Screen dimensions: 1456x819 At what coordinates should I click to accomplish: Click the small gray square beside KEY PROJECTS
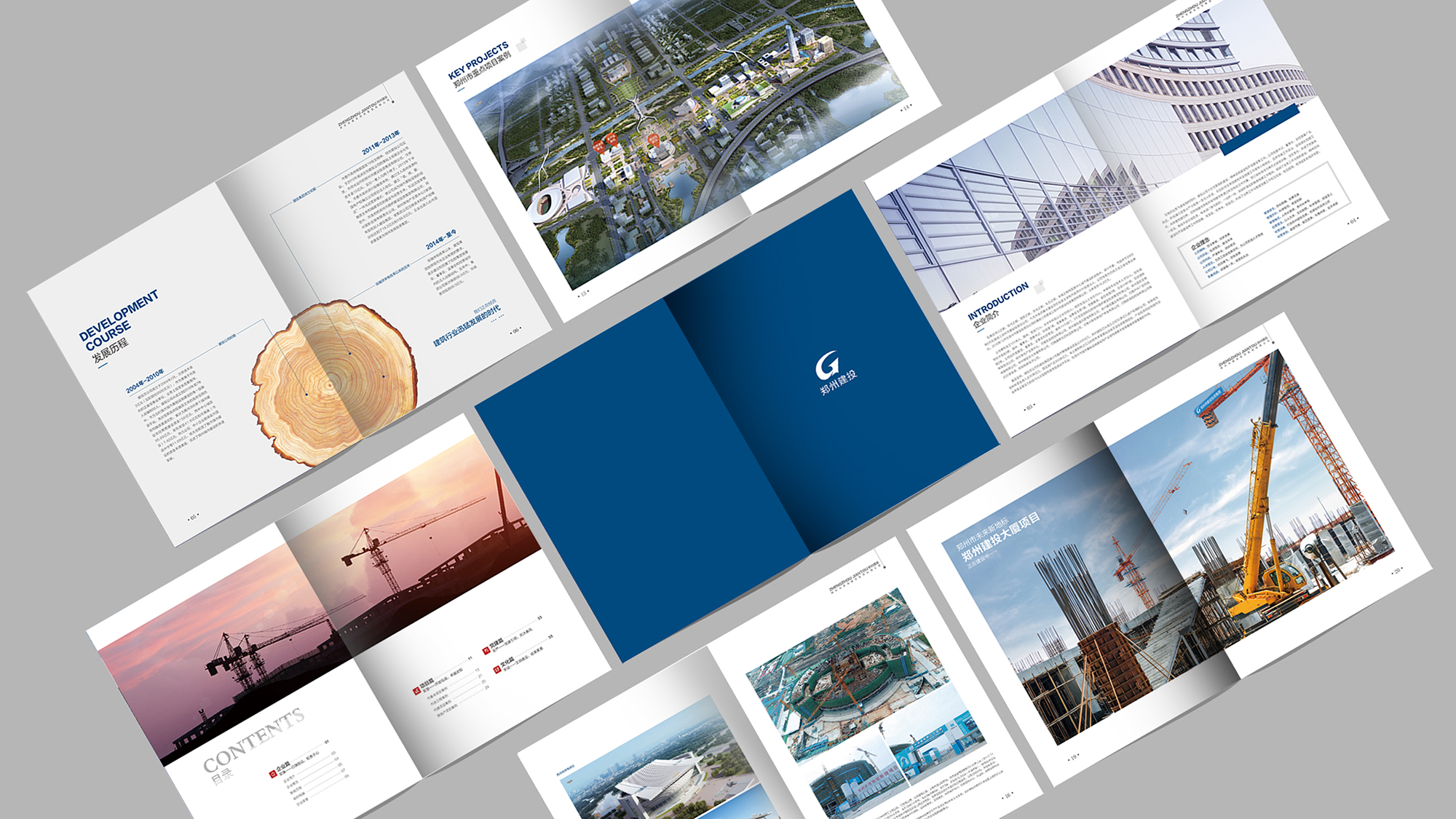[521, 46]
